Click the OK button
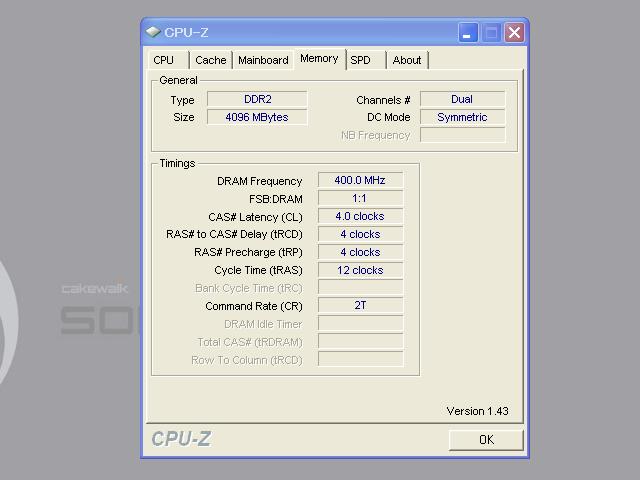 click(486, 440)
